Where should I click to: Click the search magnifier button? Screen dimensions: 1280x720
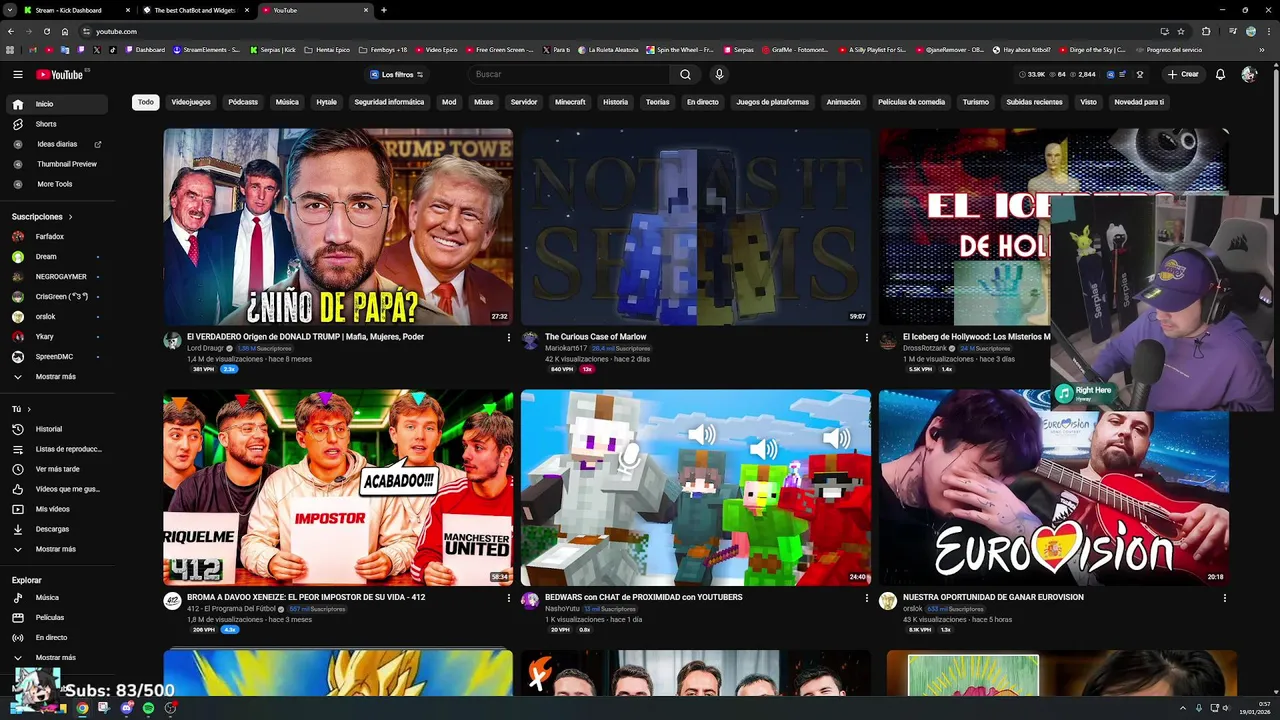click(685, 74)
